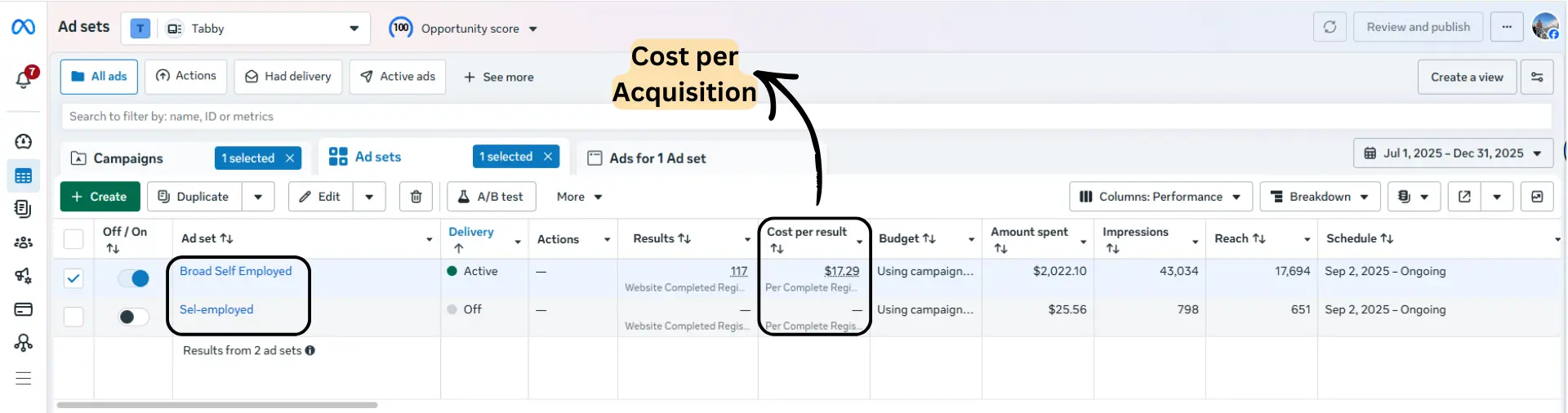Click Create a view button
The image size is (1568, 413).
pos(1467,77)
